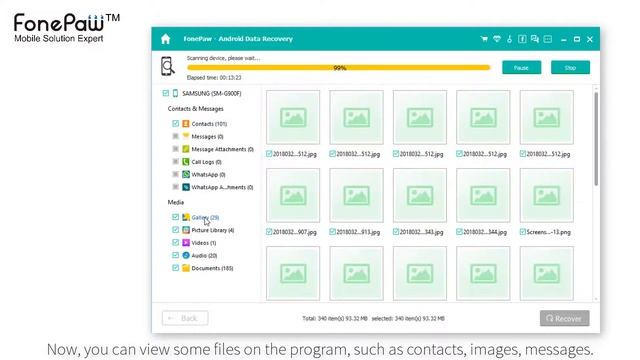Viewport: 640px width, 360px height.
Task: Click the file list vertical scrollbar
Action: click(596, 139)
